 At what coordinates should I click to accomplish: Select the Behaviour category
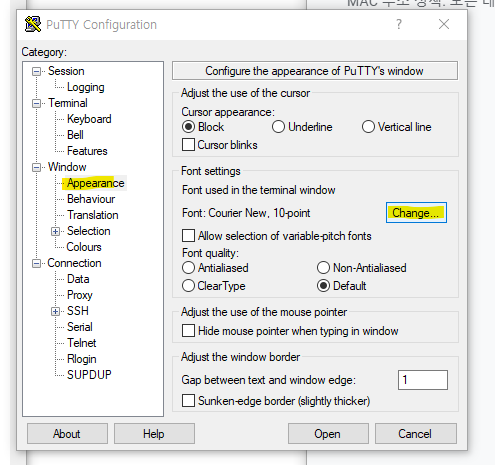(91, 199)
